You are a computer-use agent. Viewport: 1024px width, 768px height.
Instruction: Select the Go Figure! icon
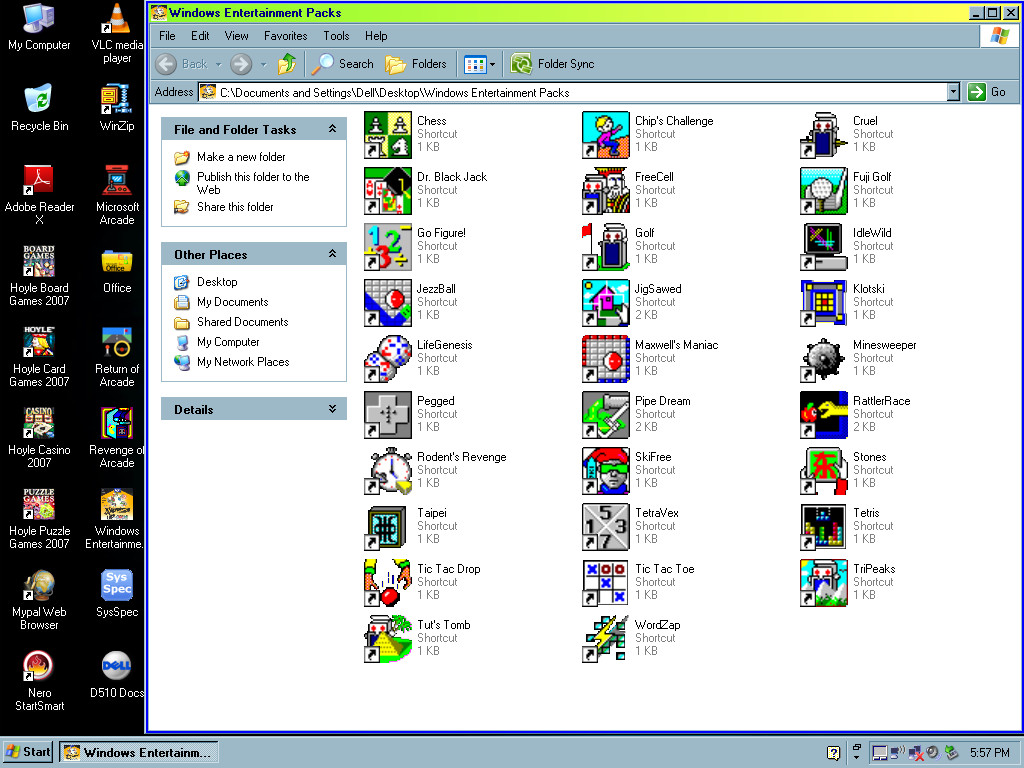tap(388, 247)
